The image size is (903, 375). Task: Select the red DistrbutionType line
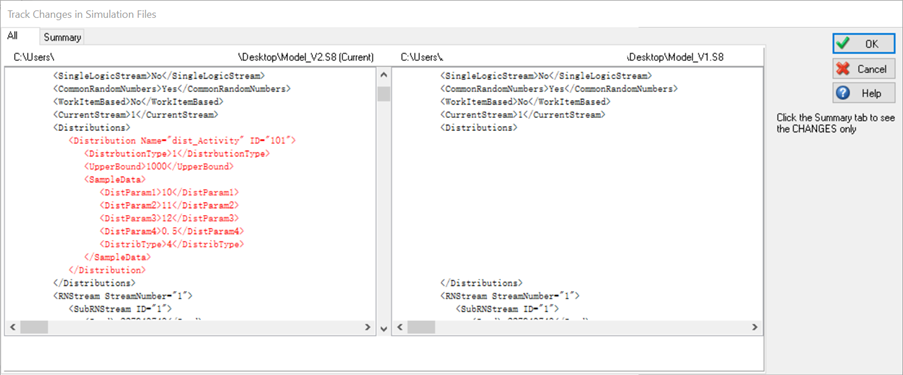(177, 154)
